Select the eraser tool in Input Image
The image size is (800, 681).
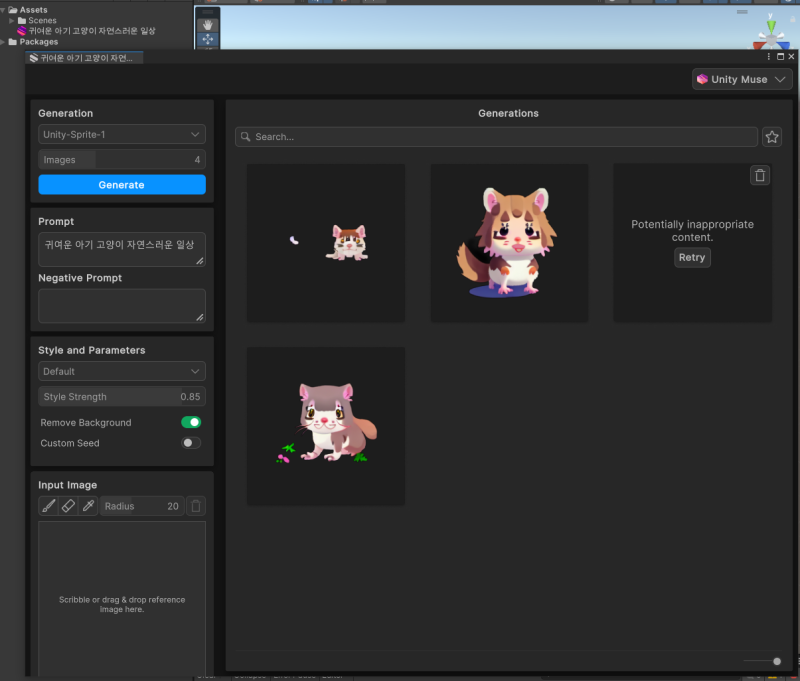68,505
